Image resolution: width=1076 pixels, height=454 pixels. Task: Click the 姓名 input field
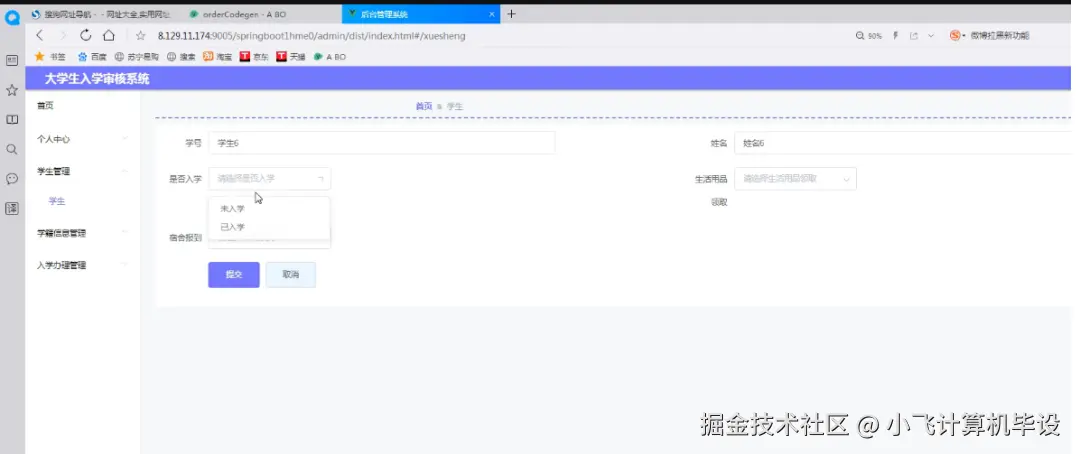[904, 143]
